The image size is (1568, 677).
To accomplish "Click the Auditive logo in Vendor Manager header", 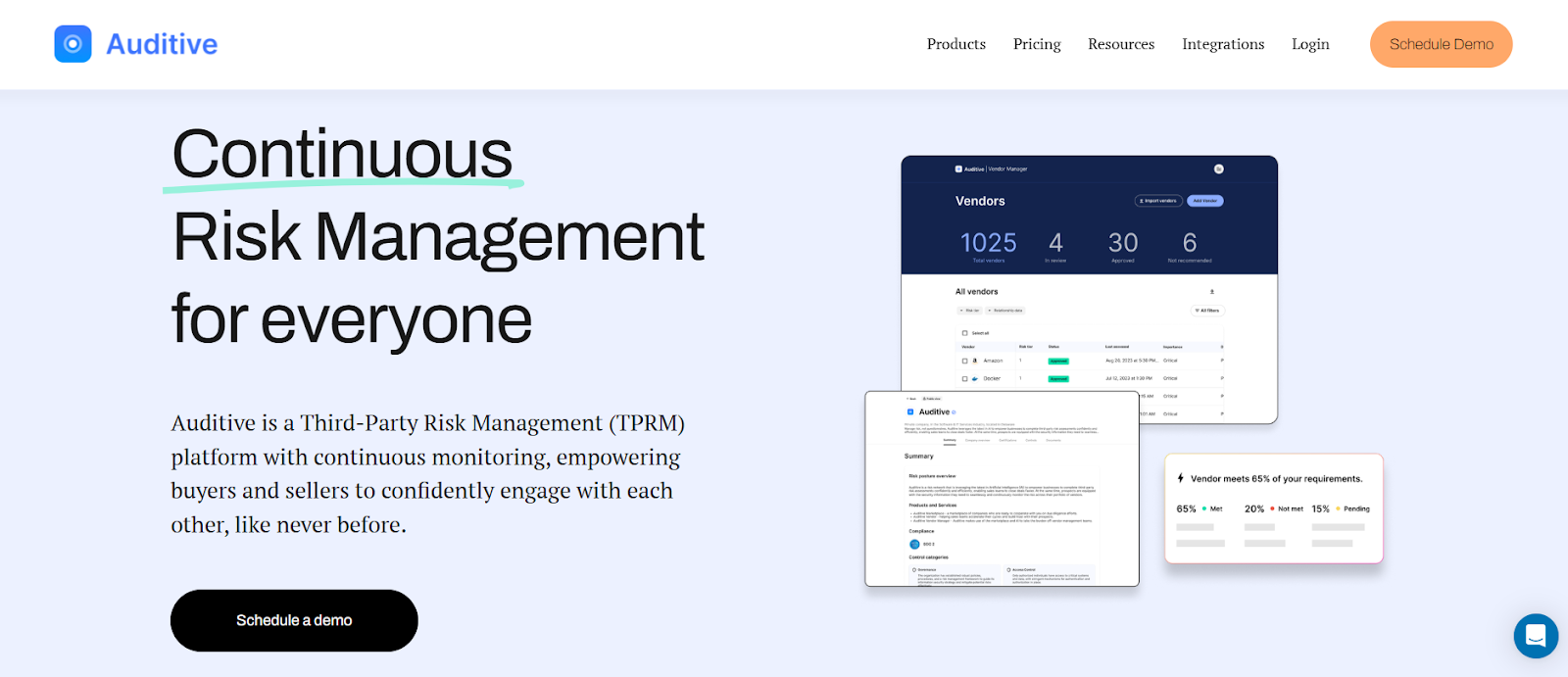I will point(958,169).
